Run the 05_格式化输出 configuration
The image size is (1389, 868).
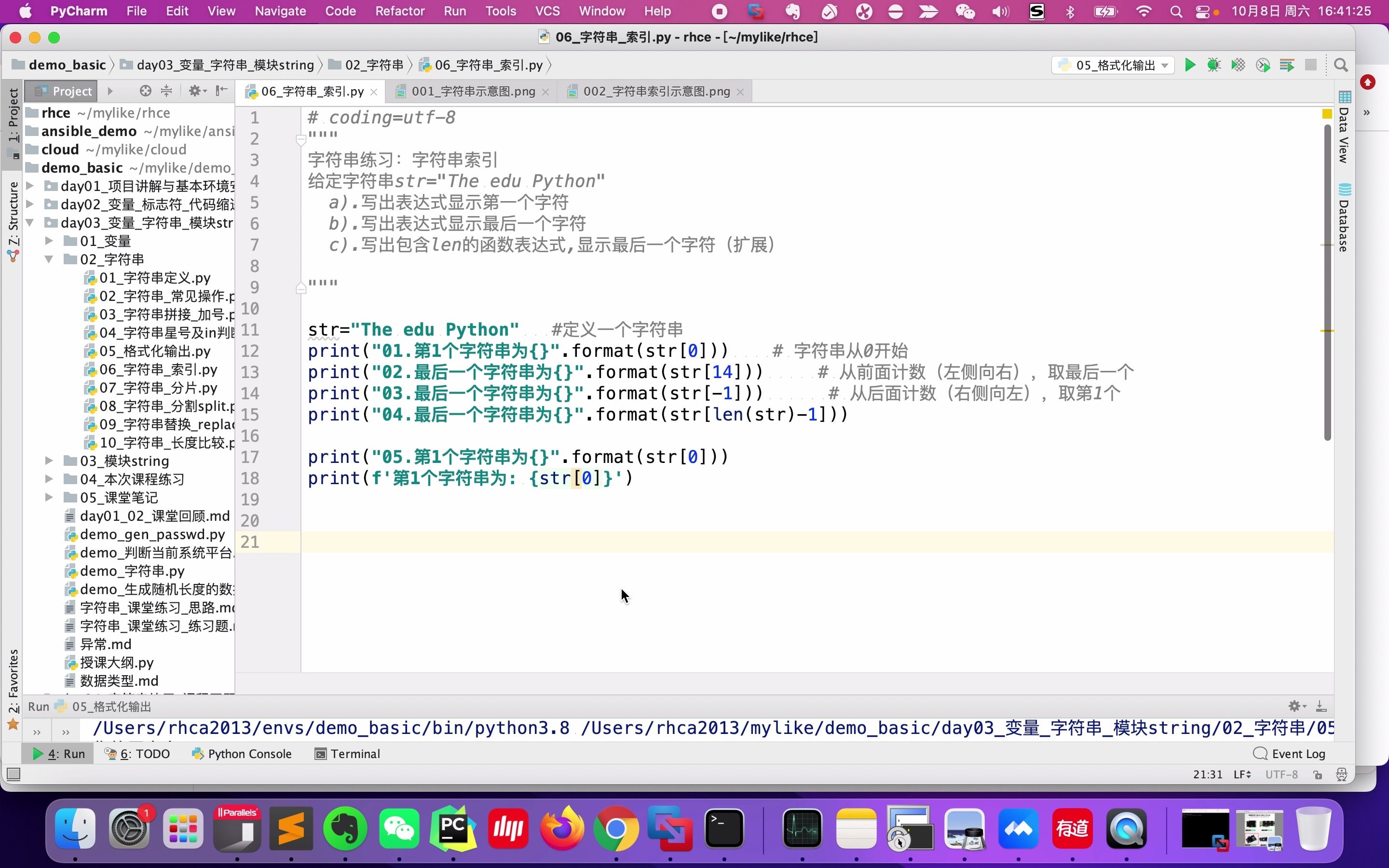click(1190, 66)
